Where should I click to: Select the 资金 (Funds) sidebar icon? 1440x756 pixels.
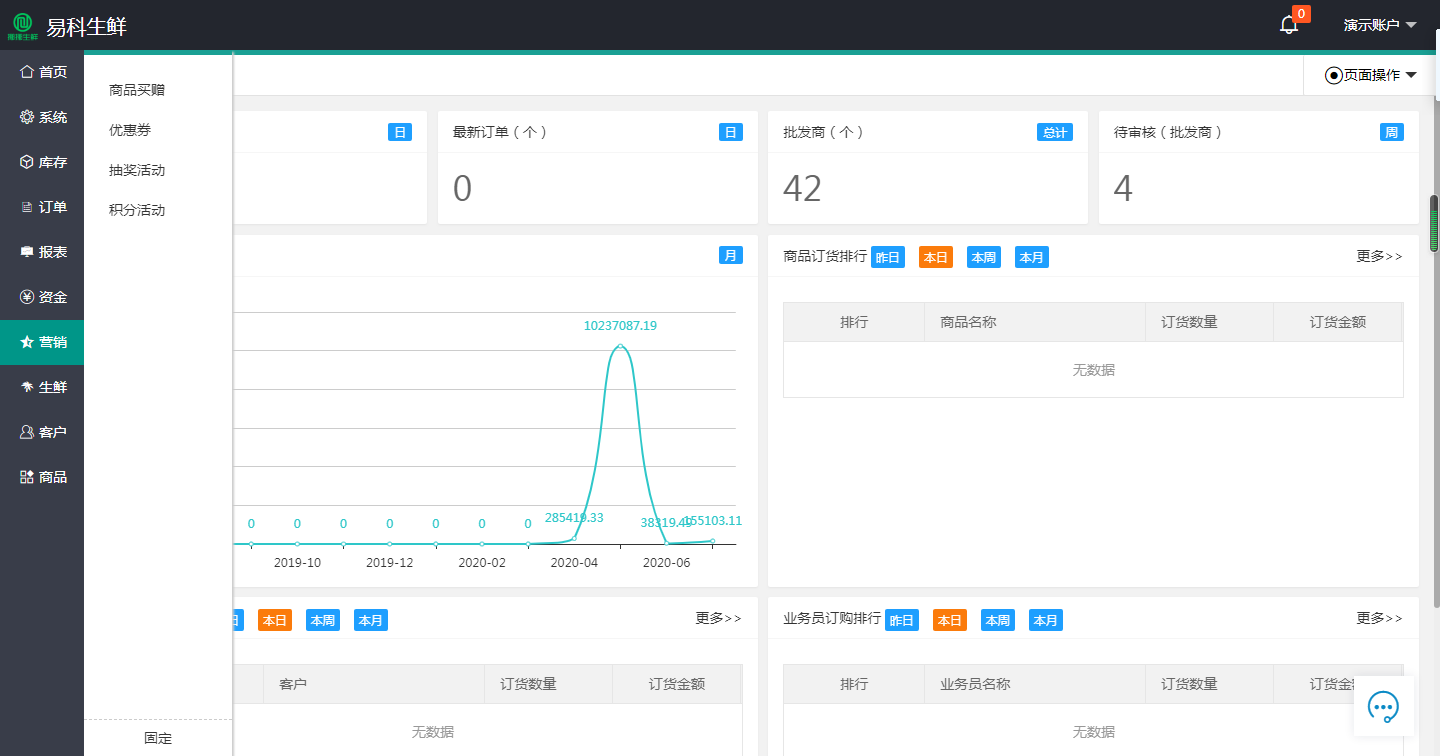(x=41, y=296)
